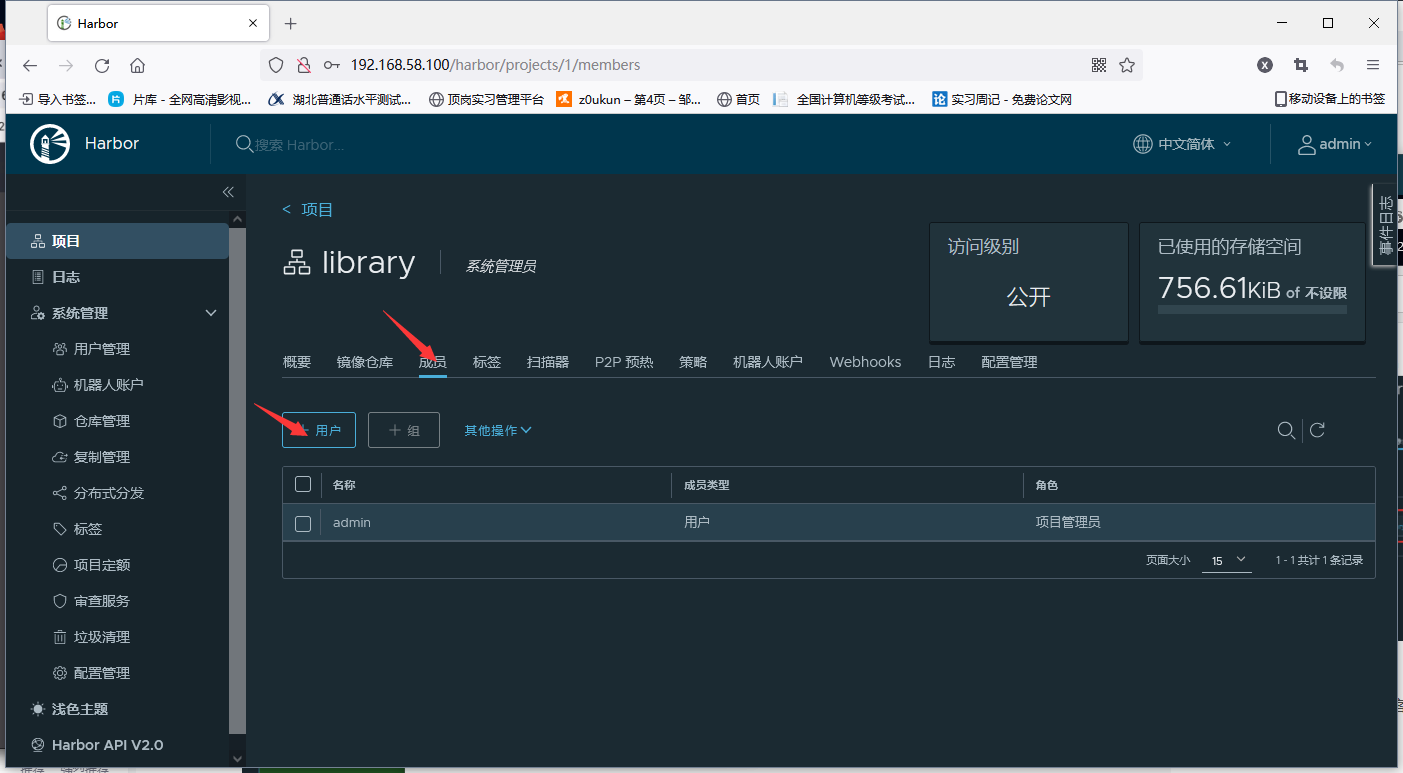Viewport: 1403px width, 773px height.
Task: Click the browser back arrow
Action: tap(30, 65)
